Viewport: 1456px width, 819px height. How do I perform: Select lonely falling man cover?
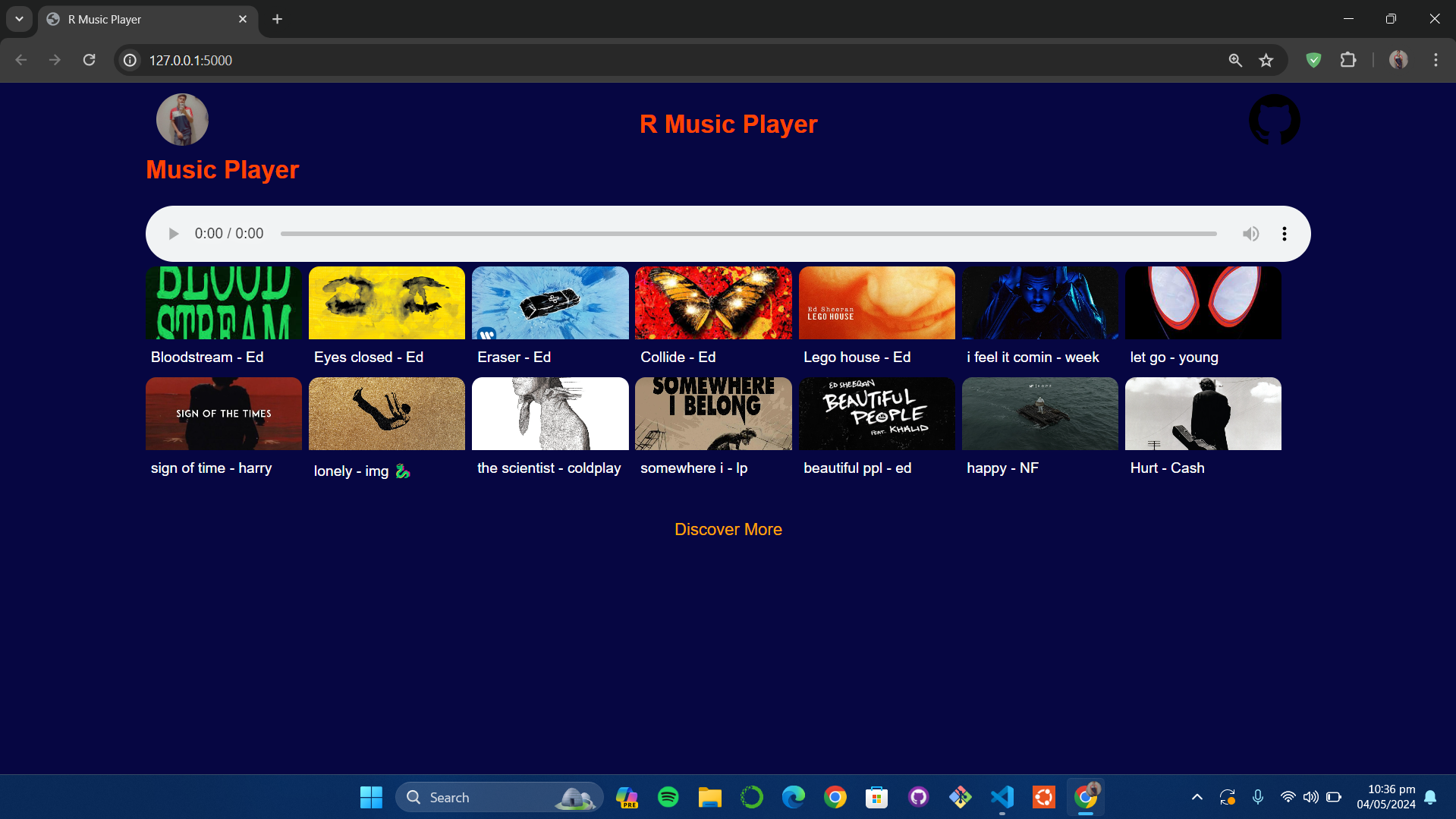[387, 414]
